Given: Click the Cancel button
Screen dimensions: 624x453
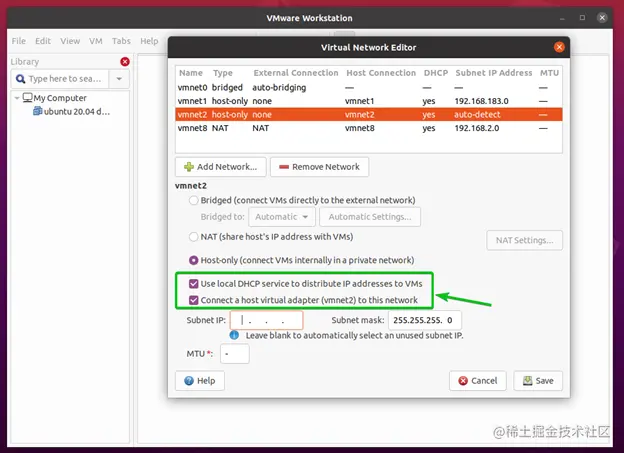Looking at the screenshot, I should pos(478,381).
